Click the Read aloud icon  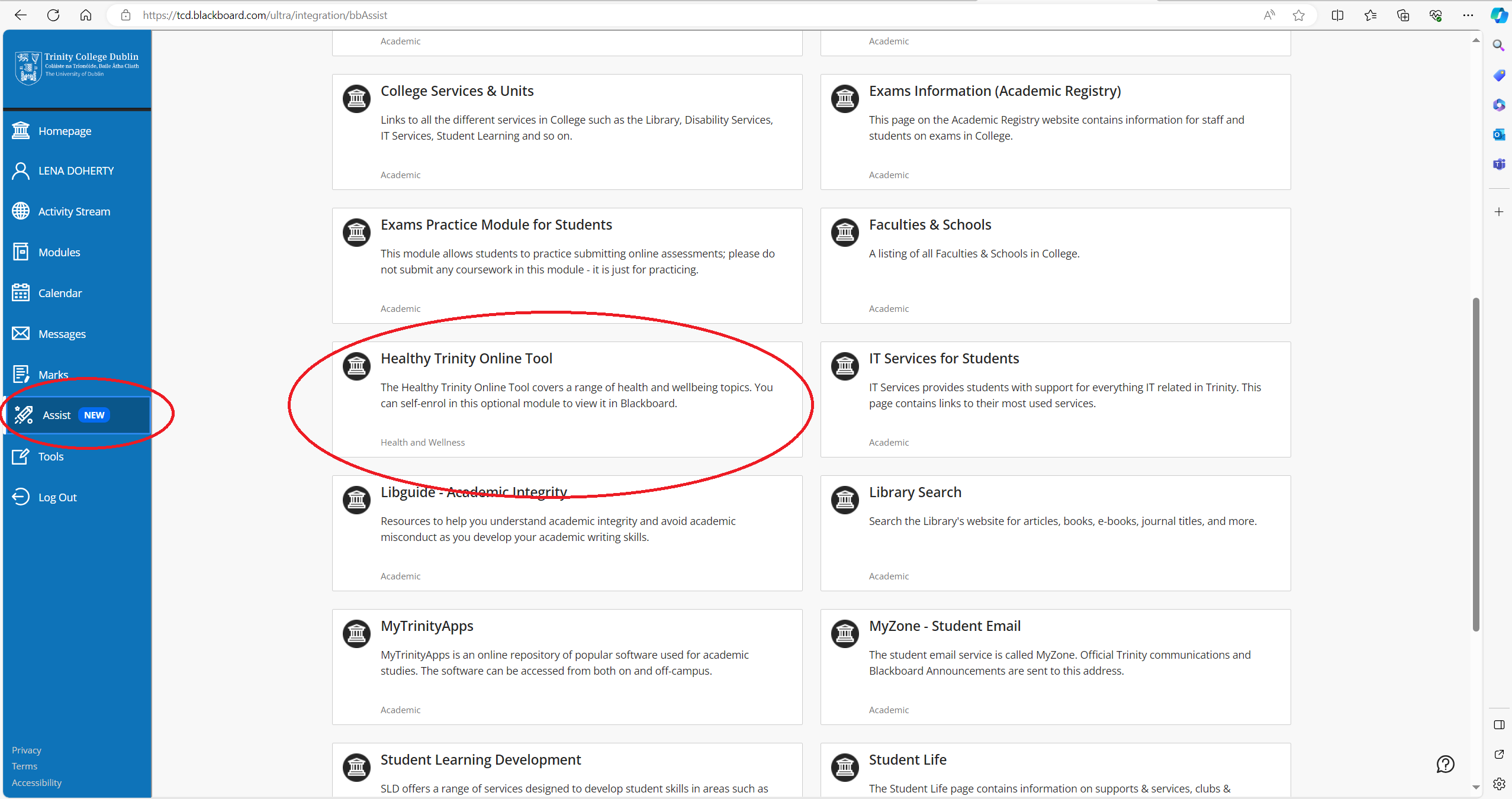point(1269,15)
